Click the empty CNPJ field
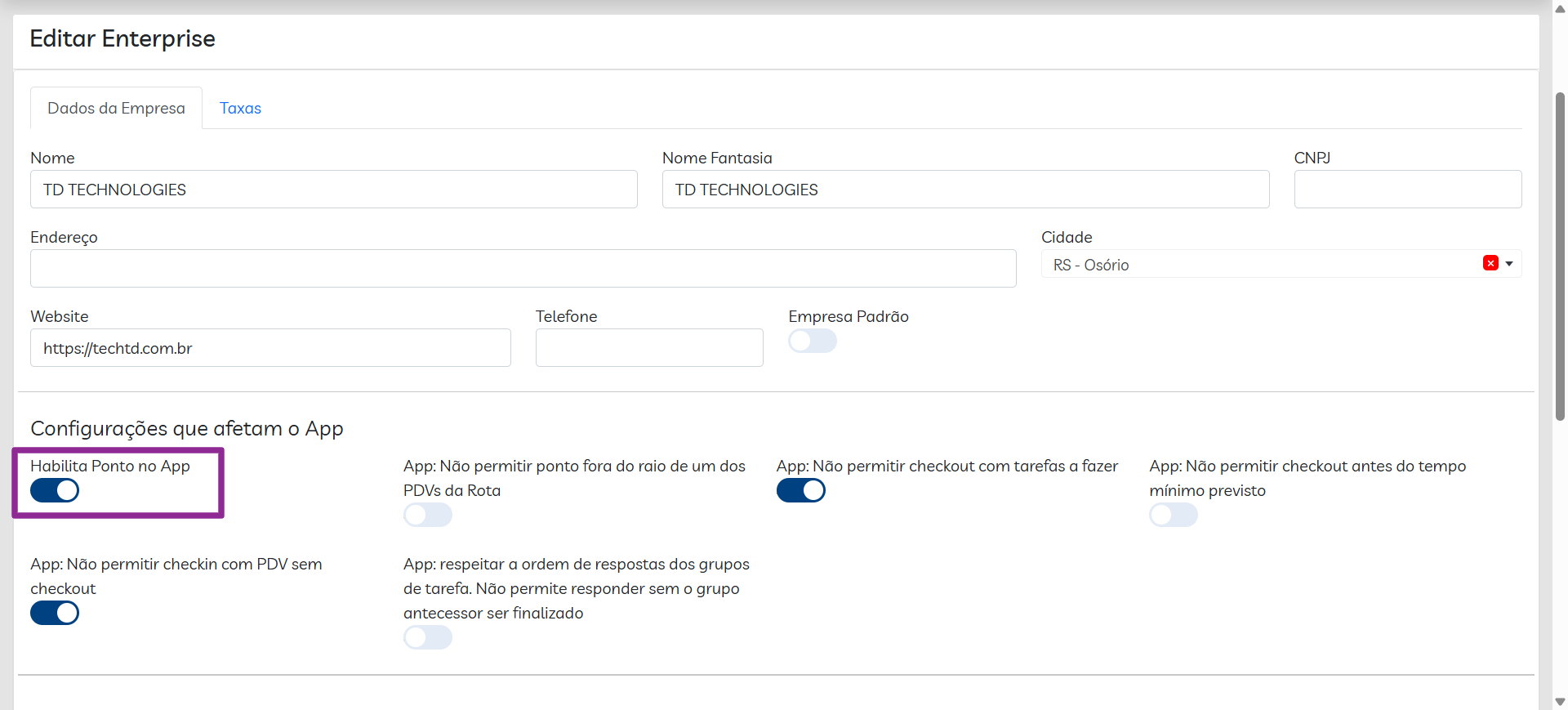1568x710 pixels. (x=1407, y=190)
